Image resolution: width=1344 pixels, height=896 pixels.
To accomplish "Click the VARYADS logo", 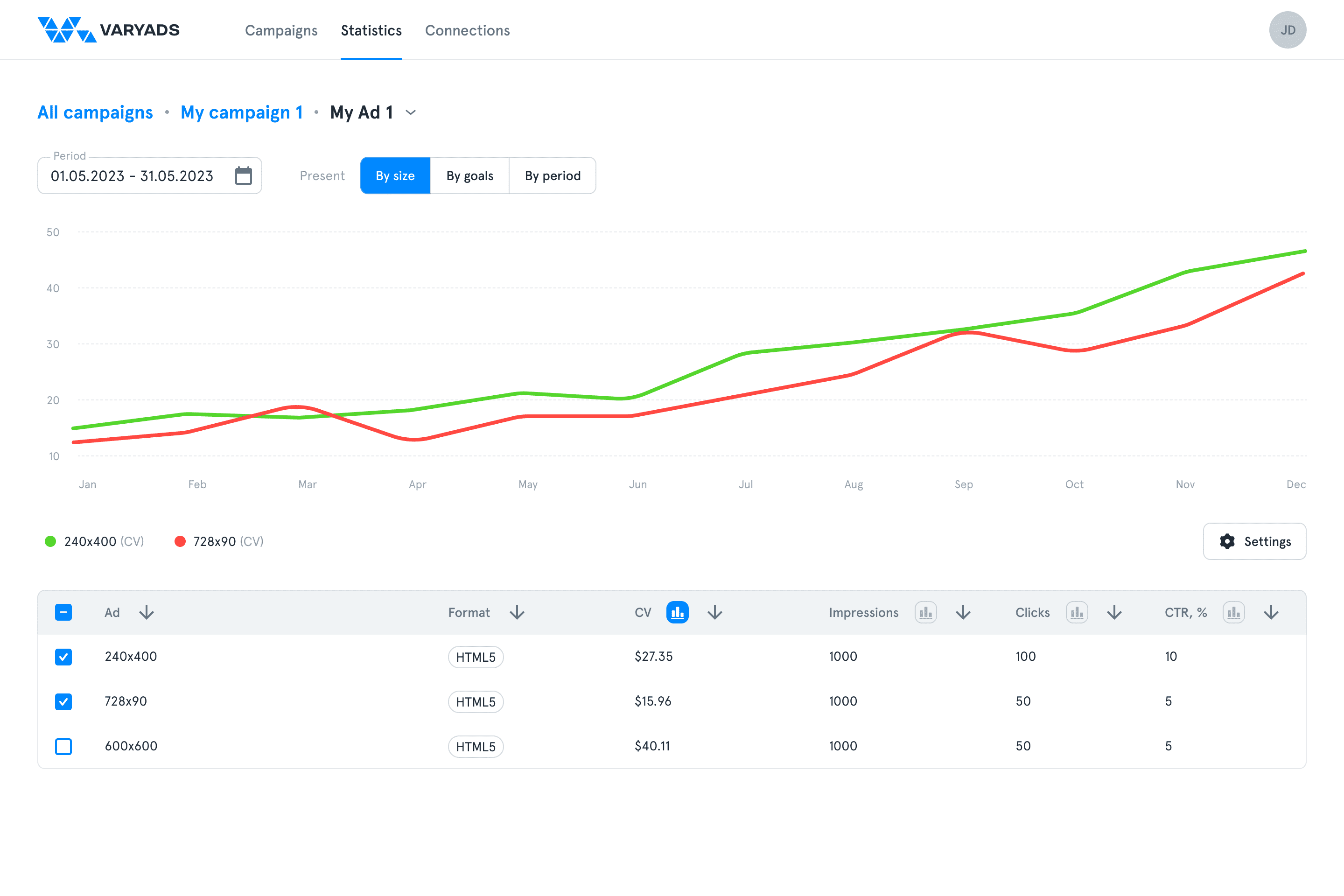I will click(109, 30).
